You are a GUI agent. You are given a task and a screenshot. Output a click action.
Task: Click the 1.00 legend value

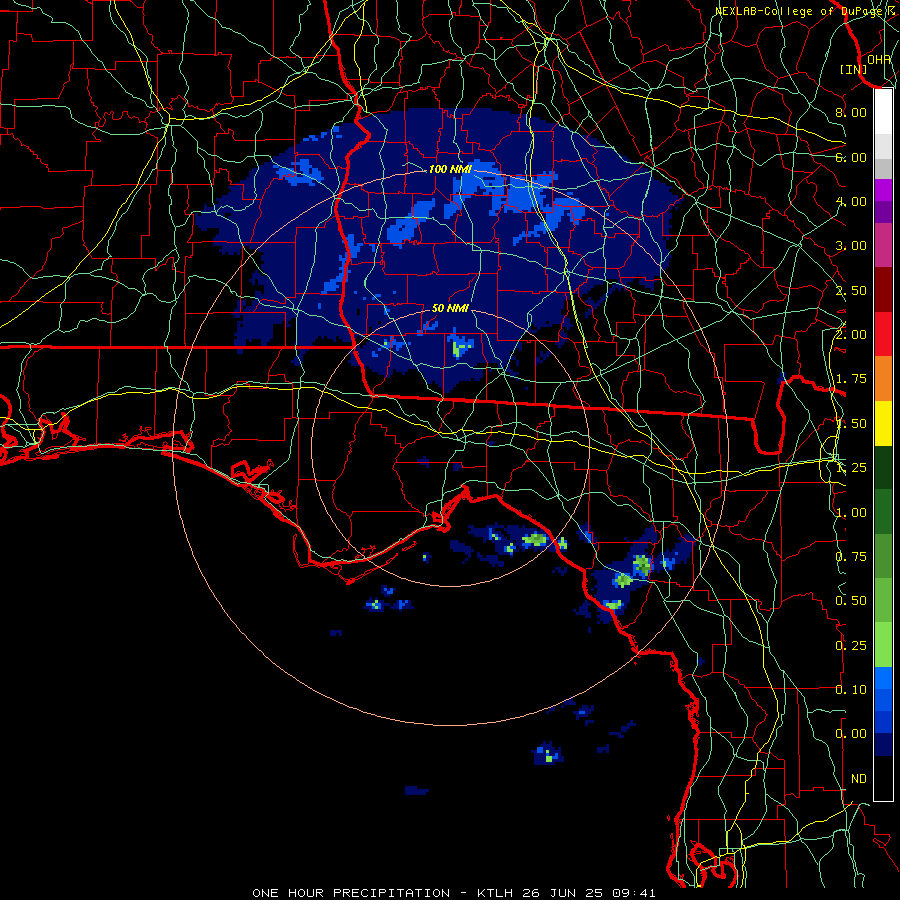[851, 513]
